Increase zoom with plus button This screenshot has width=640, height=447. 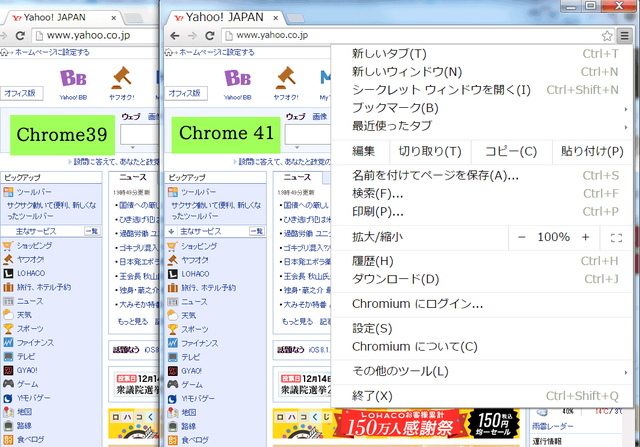[585, 237]
